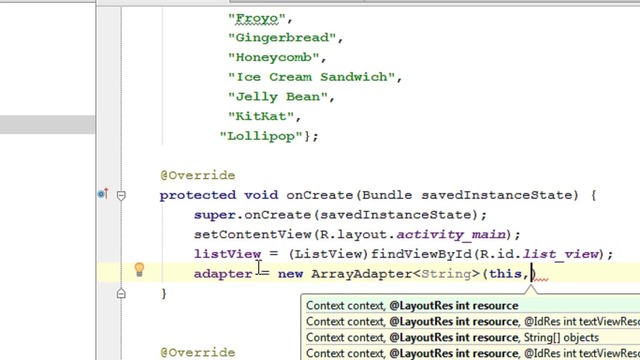Screen dimensions: 640x360
Task: Click the listView variable
Action: click(x=227, y=254)
